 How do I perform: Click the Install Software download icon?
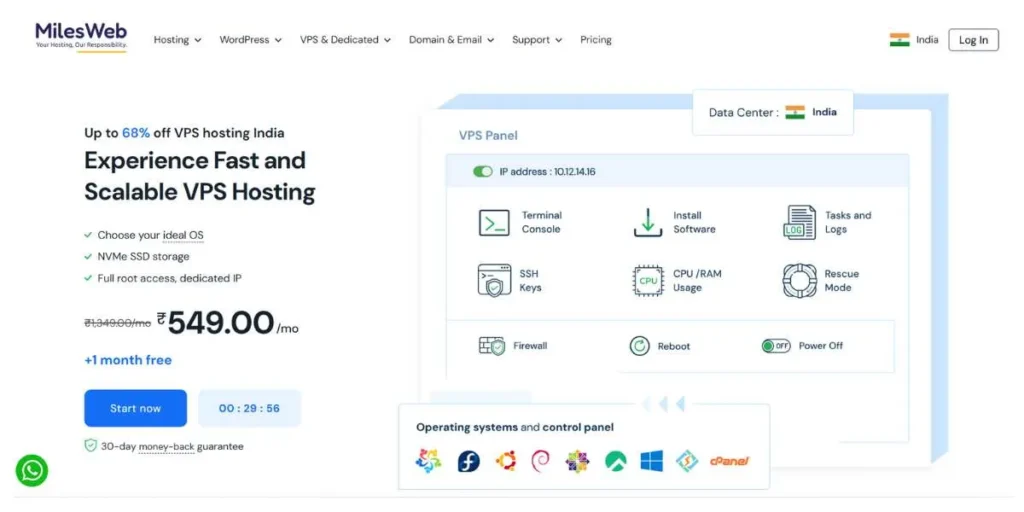pyautogui.click(x=648, y=222)
